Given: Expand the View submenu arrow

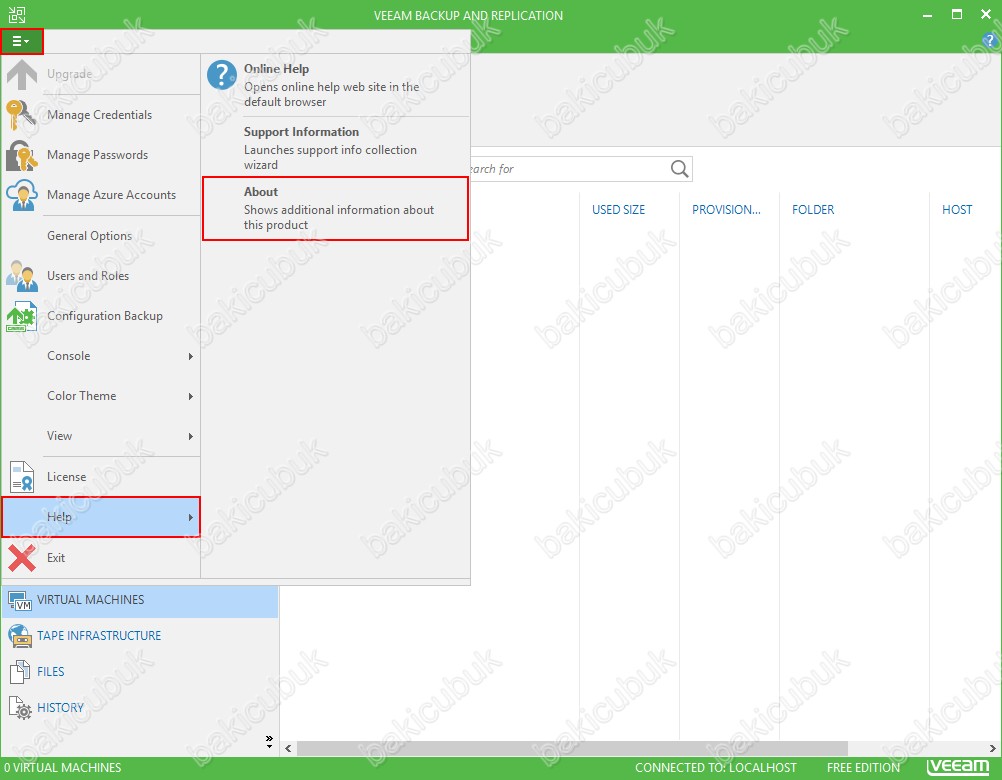Looking at the screenshot, I should (x=190, y=436).
